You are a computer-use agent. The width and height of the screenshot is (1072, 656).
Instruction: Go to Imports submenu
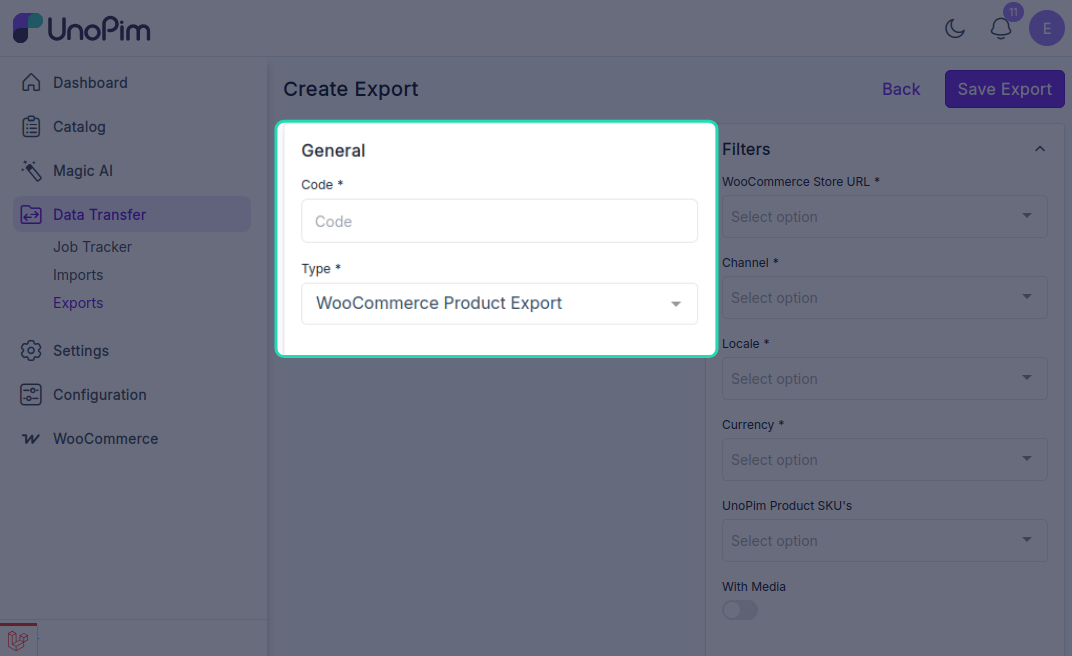pos(78,275)
